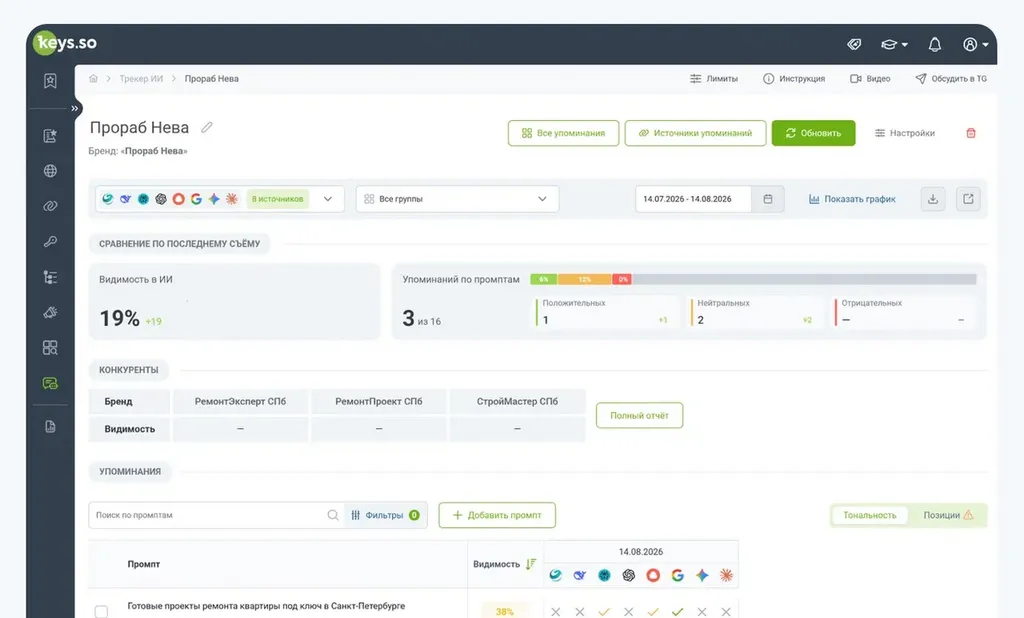
Task: Click the share export icon button
Action: (968, 199)
